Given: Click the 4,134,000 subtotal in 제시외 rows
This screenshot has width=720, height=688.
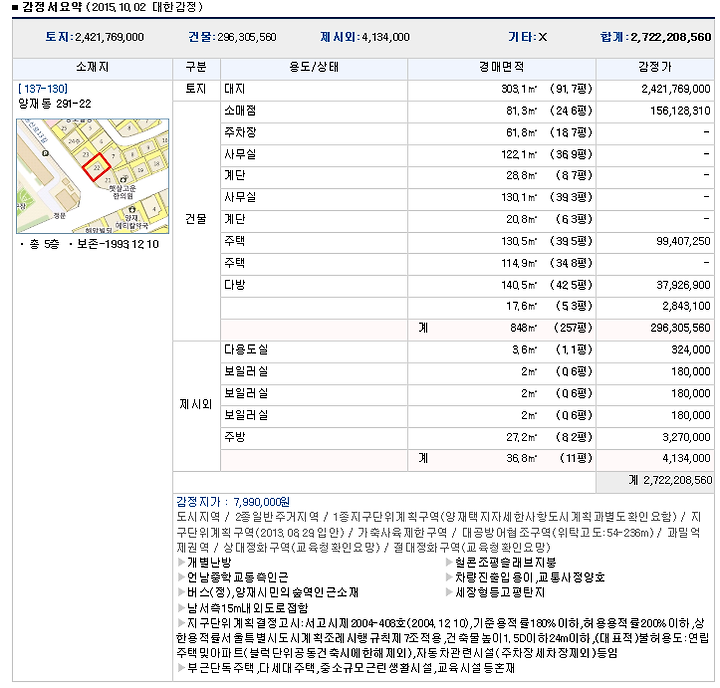Looking at the screenshot, I should [x=686, y=458].
